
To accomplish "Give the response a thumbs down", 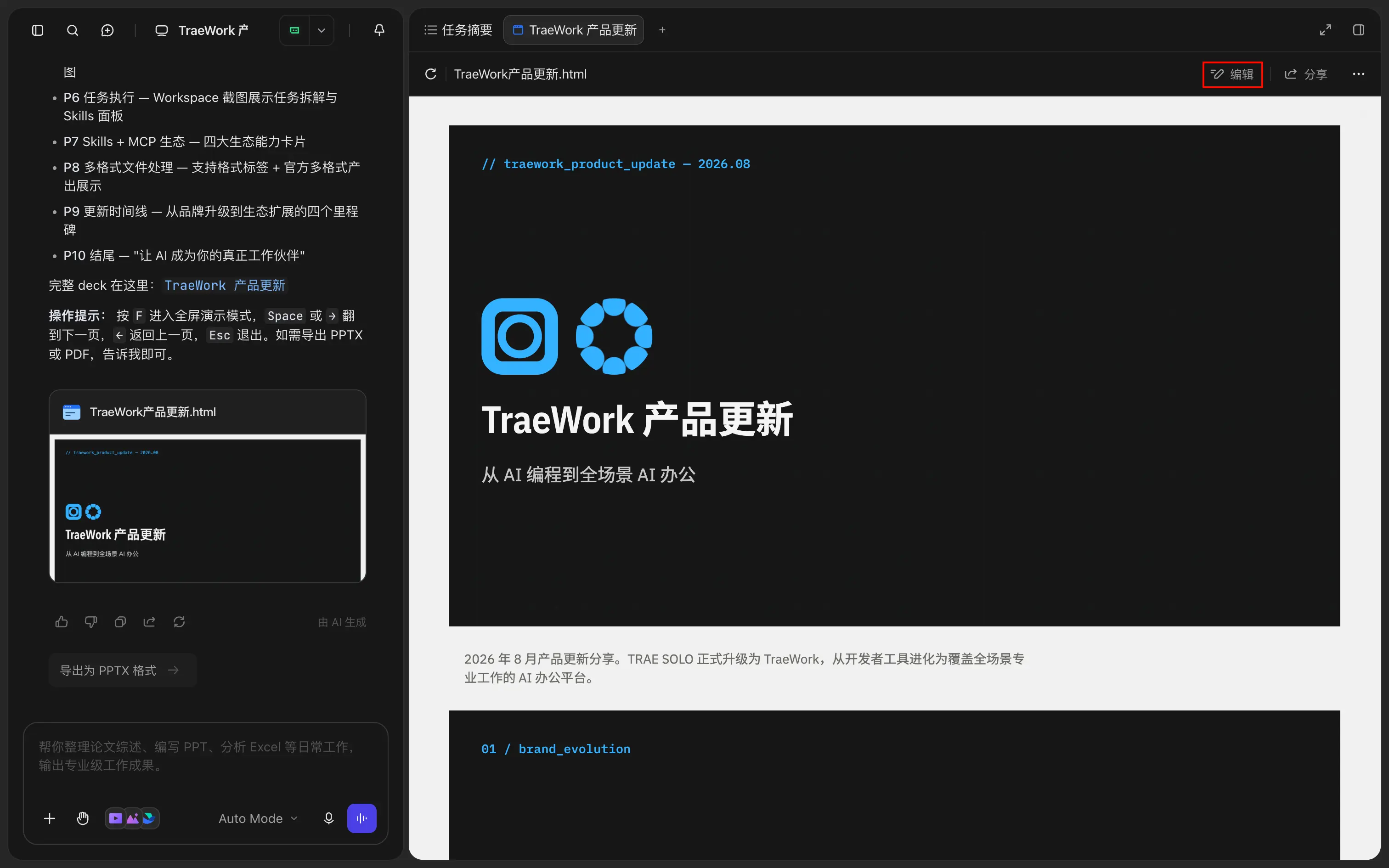I will [90, 622].
